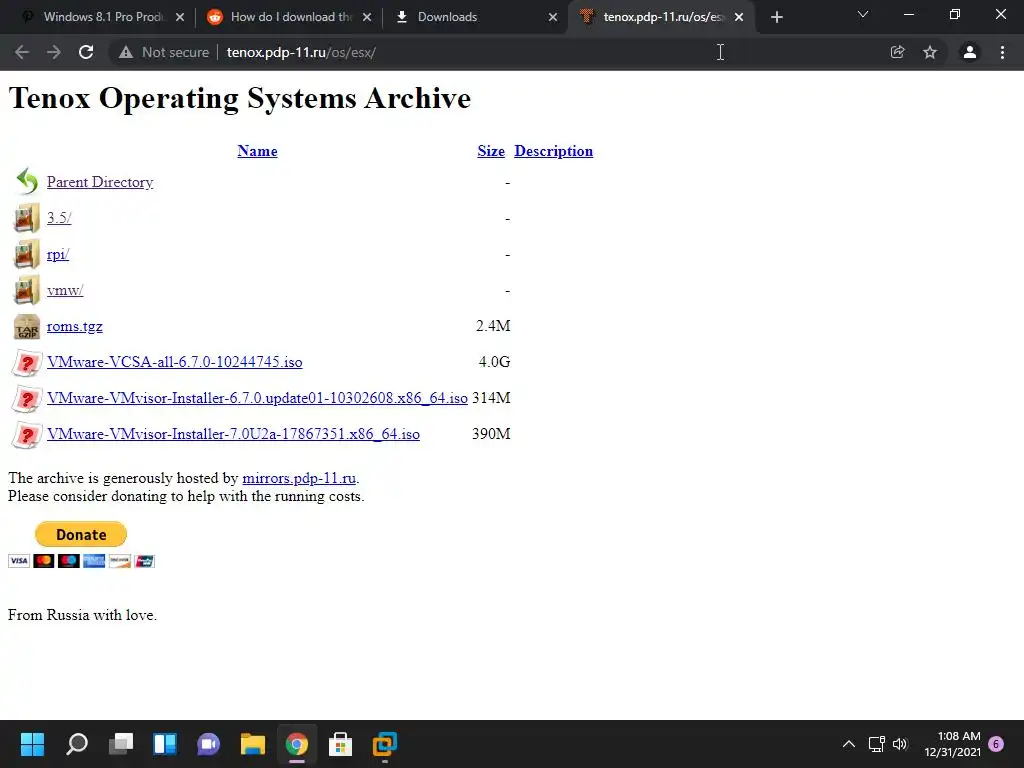Open File Explorer from the taskbar
The height and width of the screenshot is (768, 1024).
tap(253, 744)
